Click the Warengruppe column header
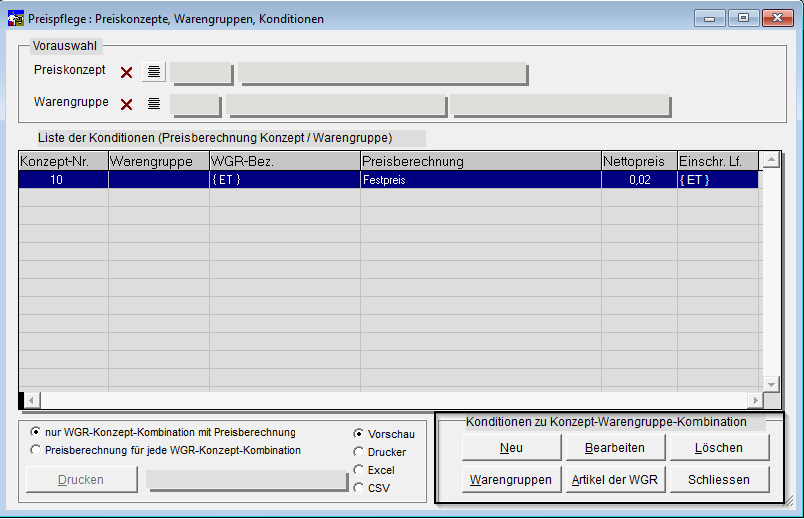 [x=159, y=161]
